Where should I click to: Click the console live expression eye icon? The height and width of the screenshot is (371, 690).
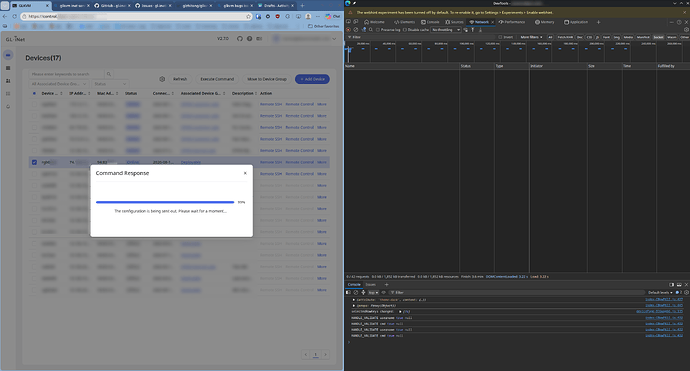[x=383, y=292]
